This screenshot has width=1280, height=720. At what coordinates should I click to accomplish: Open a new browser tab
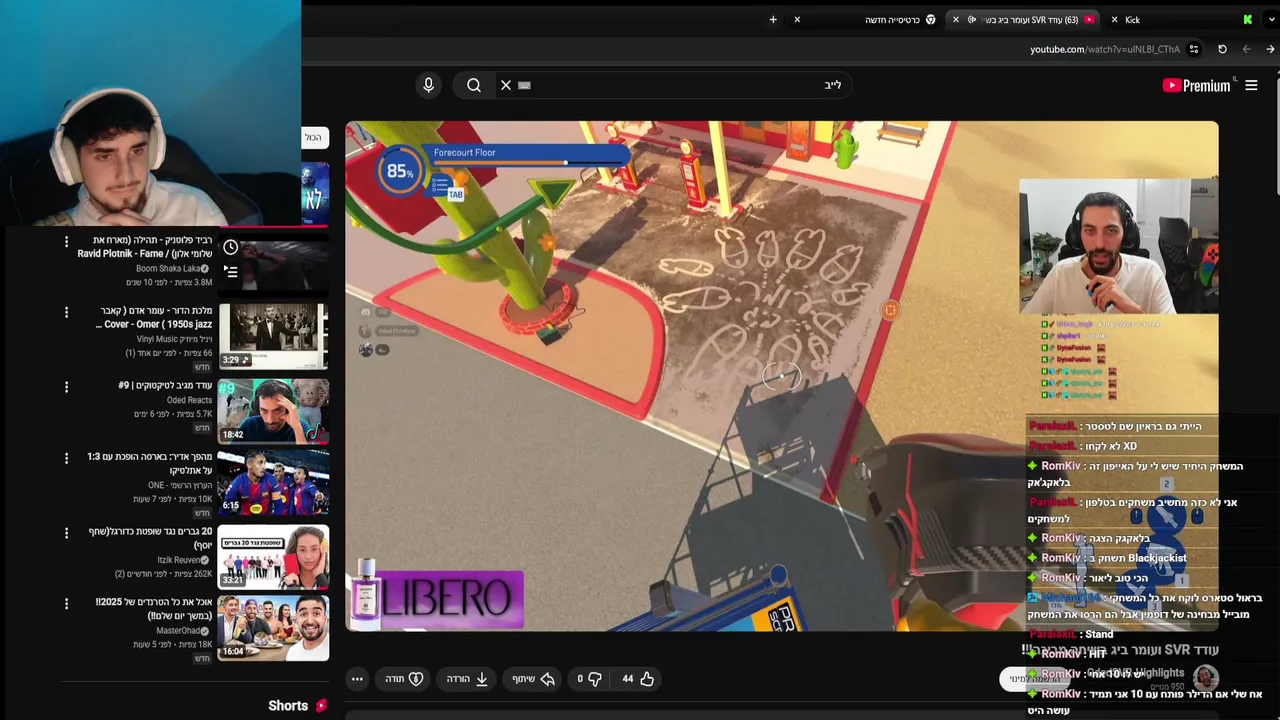click(x=773, y=19)
